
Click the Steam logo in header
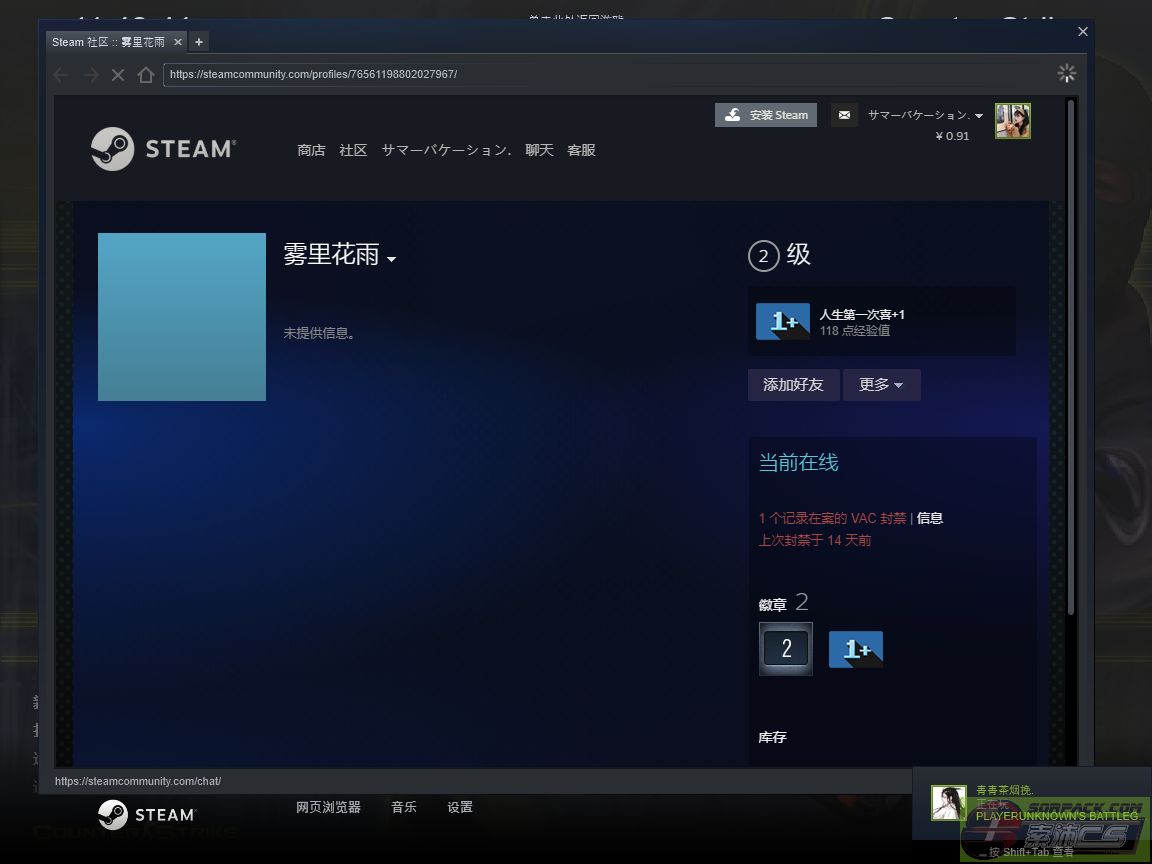(x=163, y=149)
